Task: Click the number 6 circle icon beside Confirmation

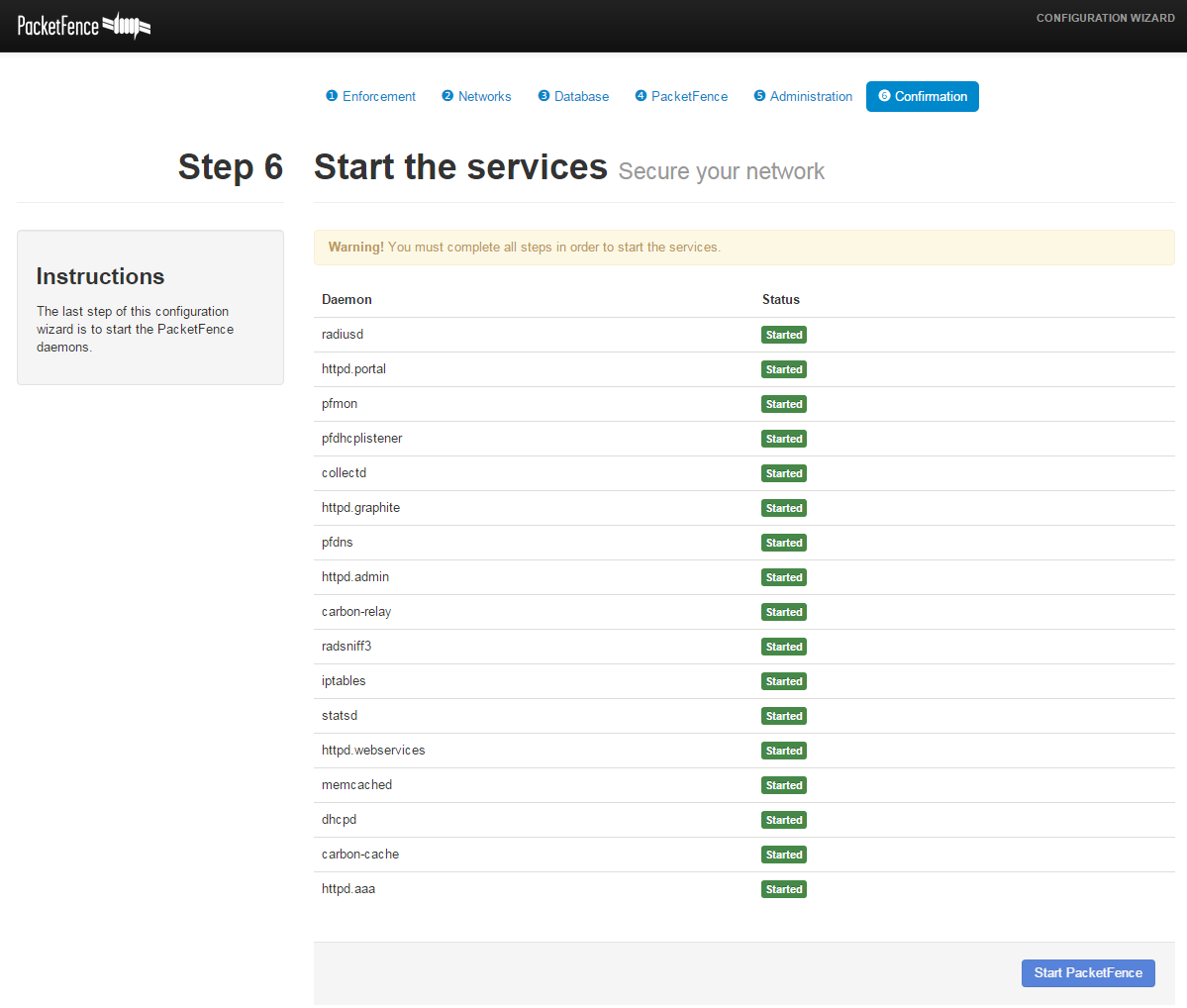Action: point(884,96)
